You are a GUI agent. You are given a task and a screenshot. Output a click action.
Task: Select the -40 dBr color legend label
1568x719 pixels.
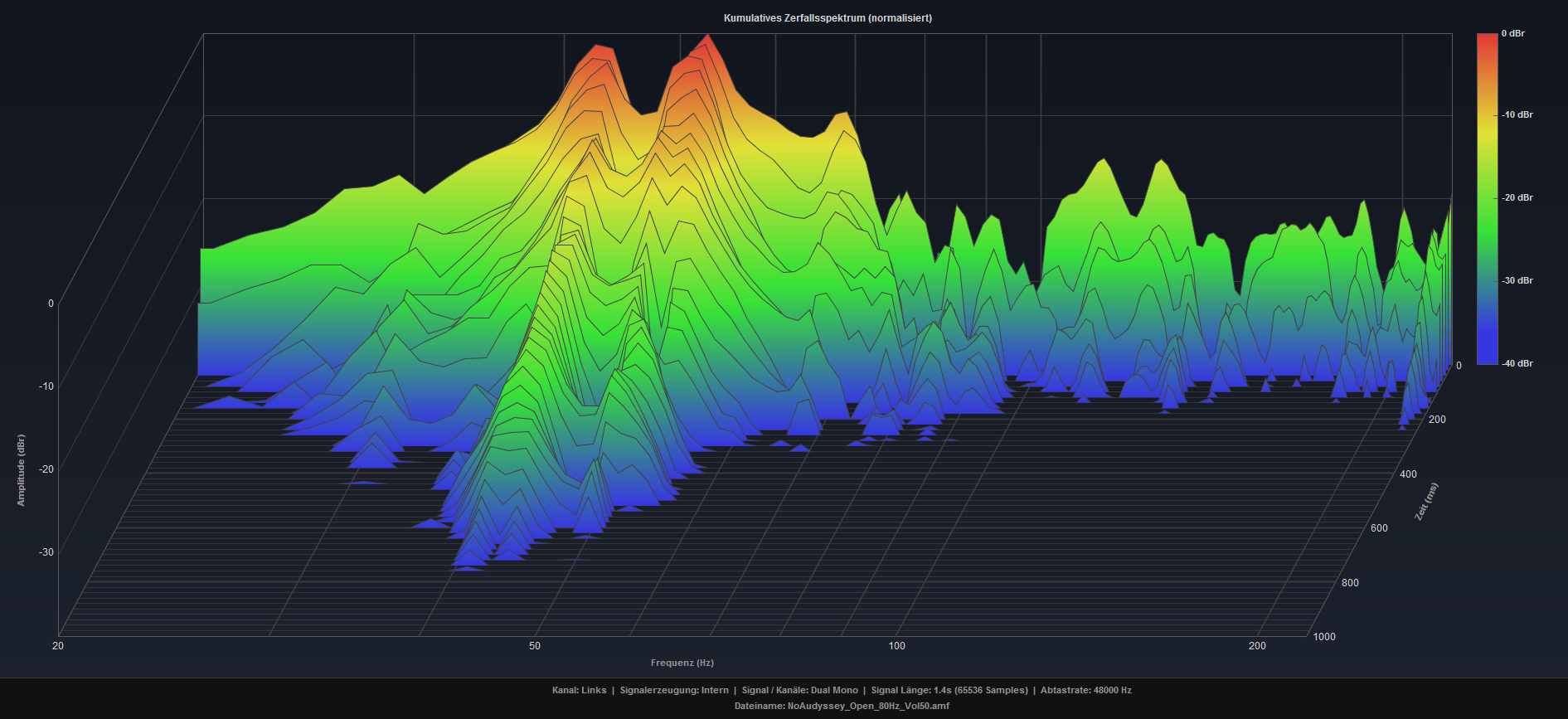pos(1517,364)
